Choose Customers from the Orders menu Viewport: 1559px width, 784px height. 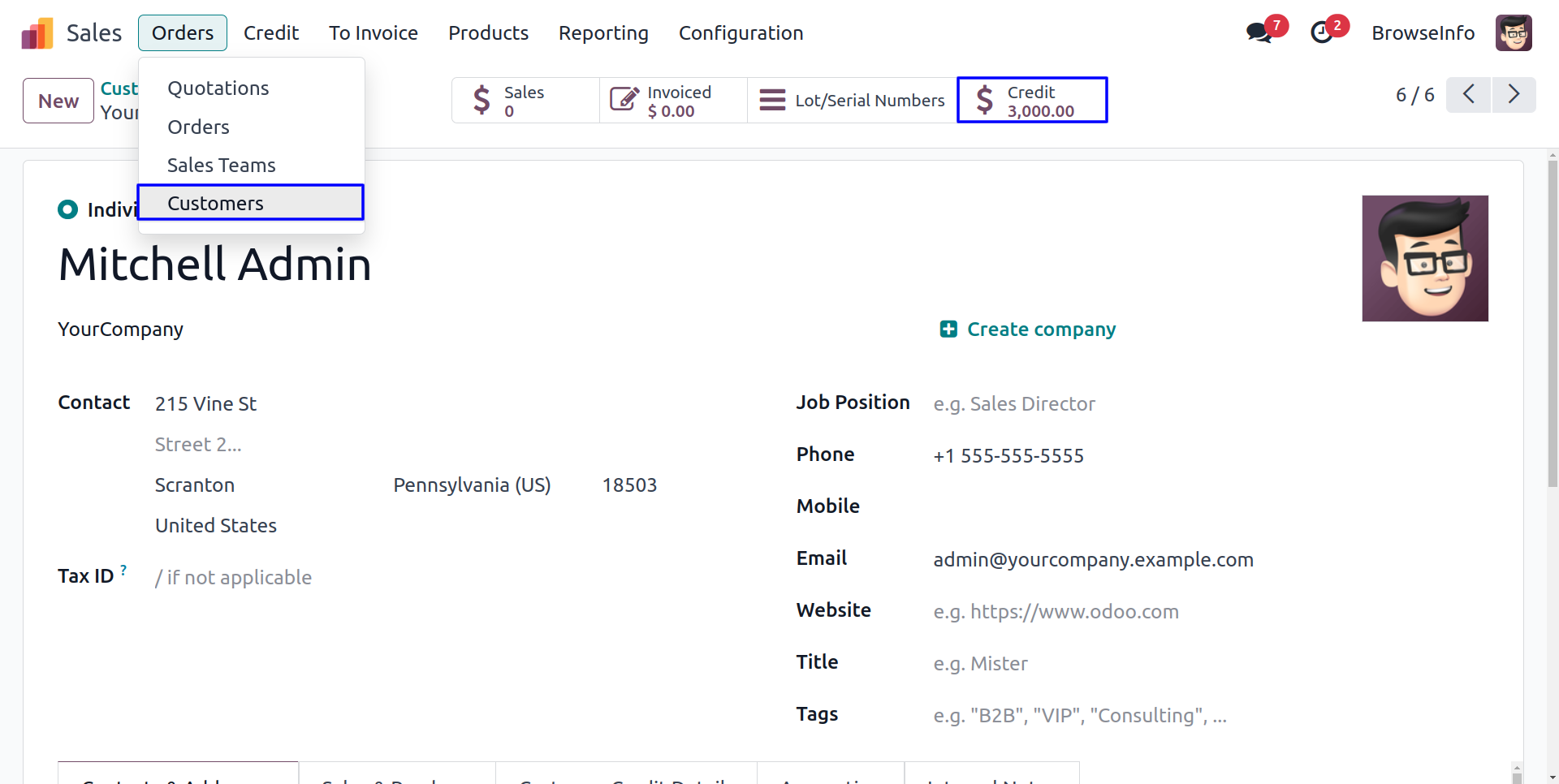[215, 204]
